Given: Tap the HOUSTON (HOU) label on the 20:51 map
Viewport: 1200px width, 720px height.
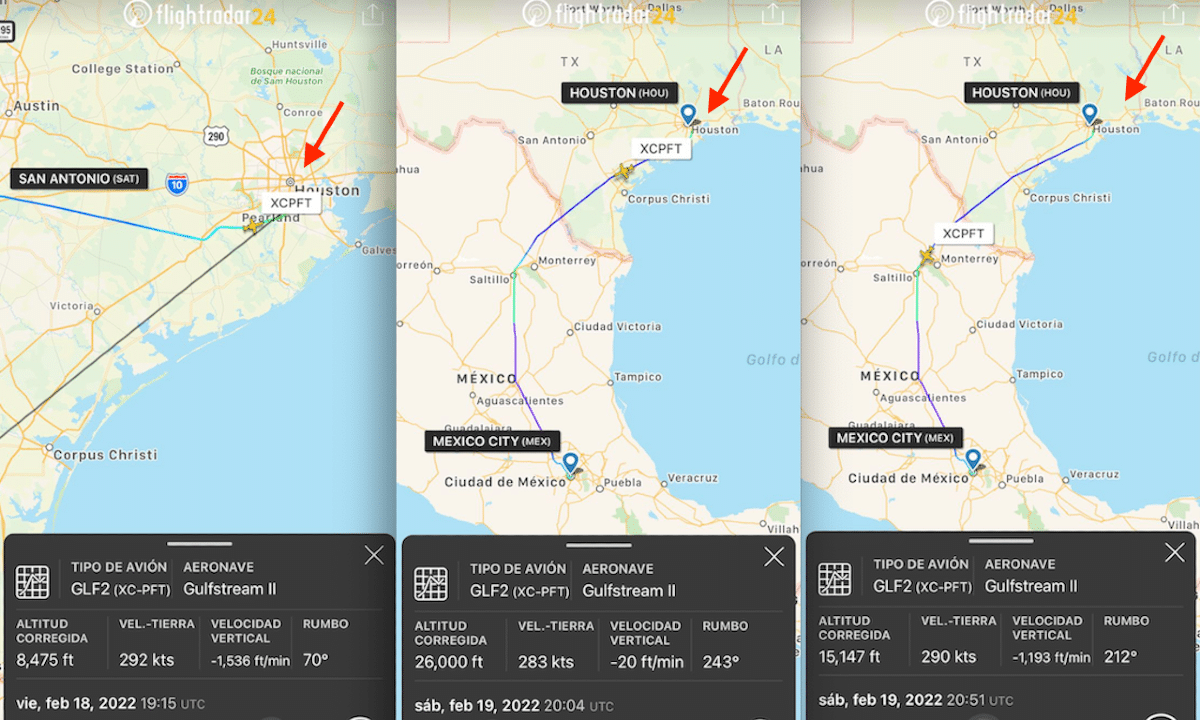Looking at the screenshot, I should tap(1019, 92).
